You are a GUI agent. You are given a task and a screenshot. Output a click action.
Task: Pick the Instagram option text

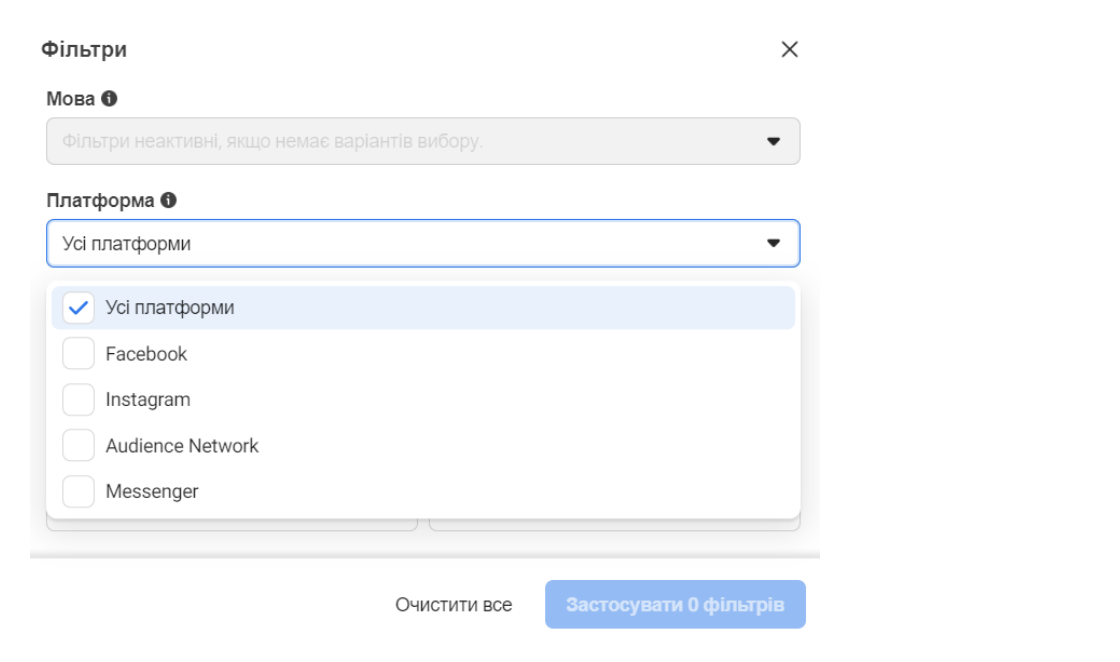click(148, 400)
